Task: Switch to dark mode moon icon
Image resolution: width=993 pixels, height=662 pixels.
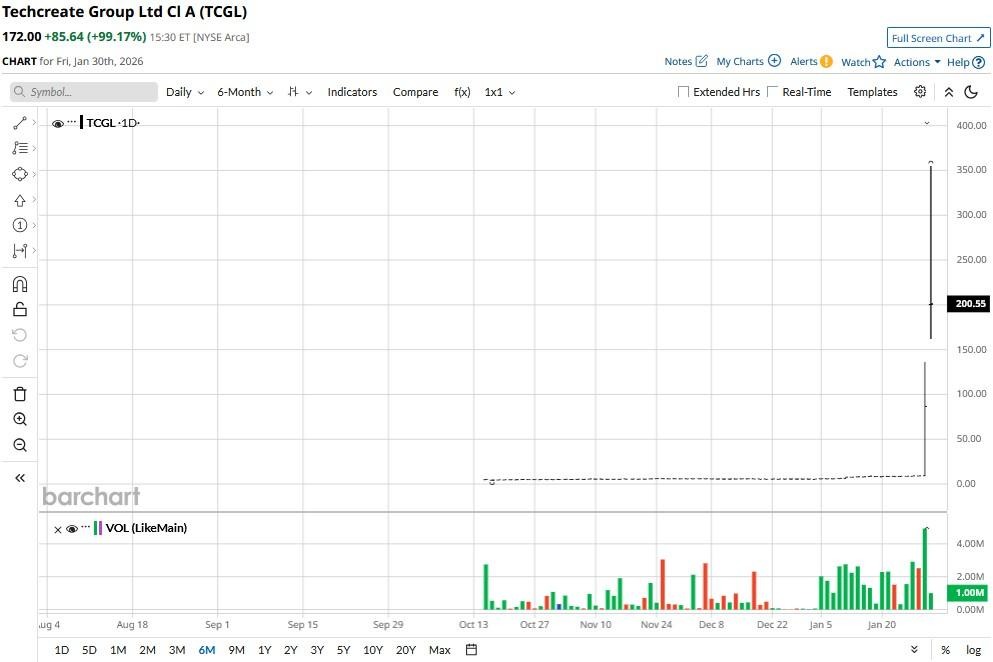Action: (x=971, y=92)
